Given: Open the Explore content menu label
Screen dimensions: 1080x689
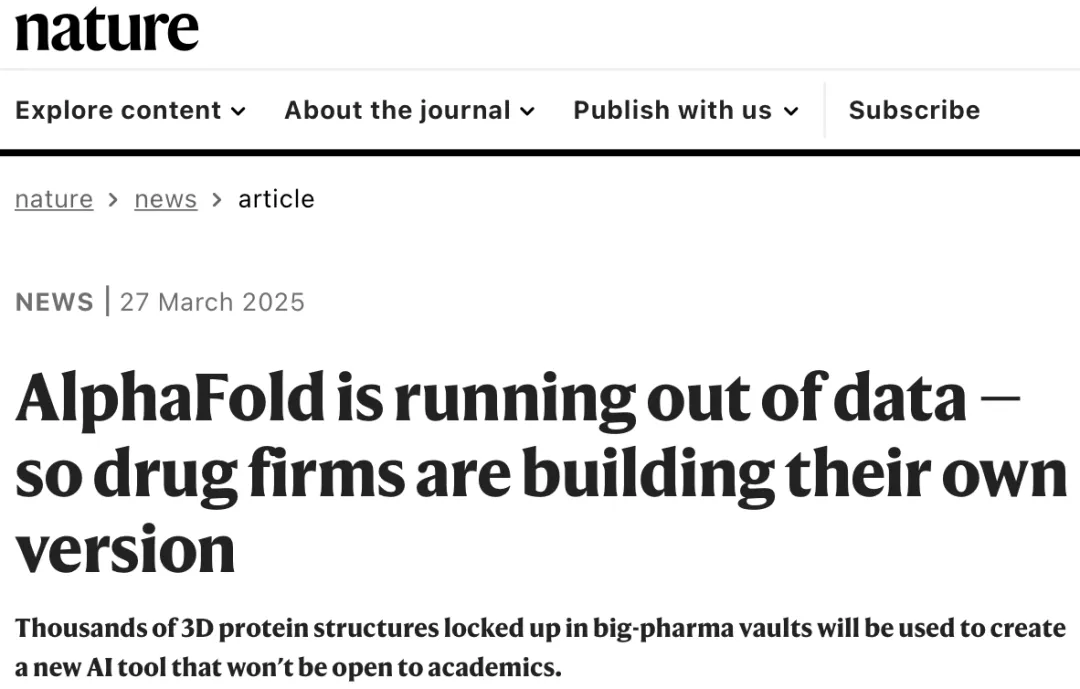Looking at the screenshot, I should point(118,110).
